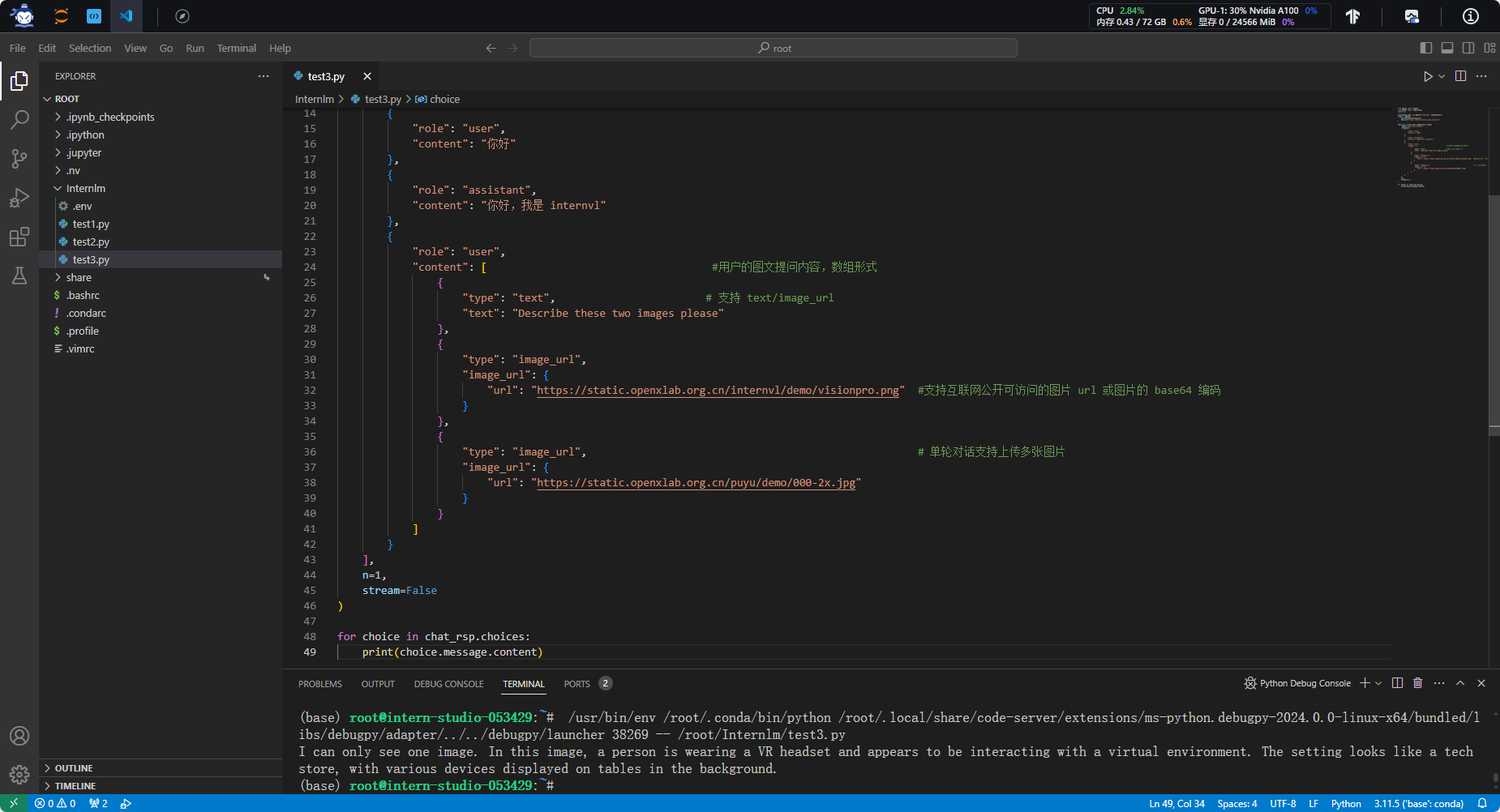Open the 000-2x.jpg URL link
1500x812 pixels.
point(696,483)
